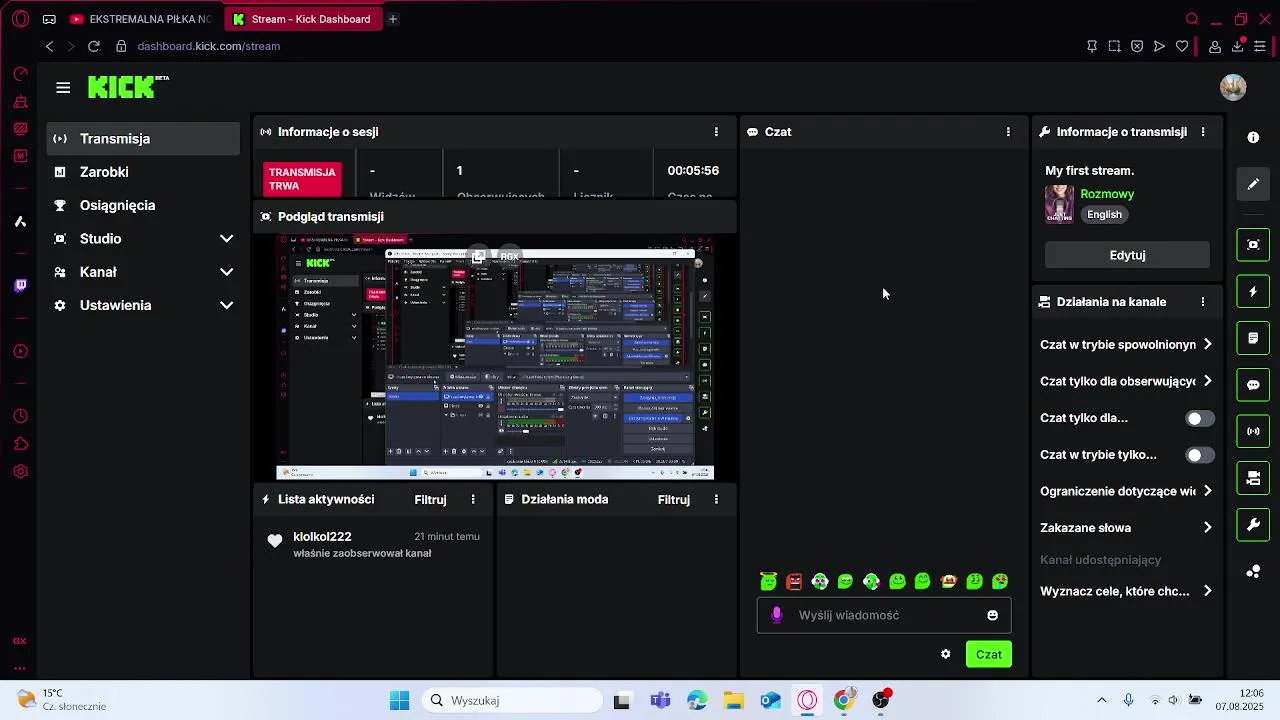The height and width of the screenshot is (720, 1280).
Task: Open the user avatar in top right
Action: click(1233, 87)
